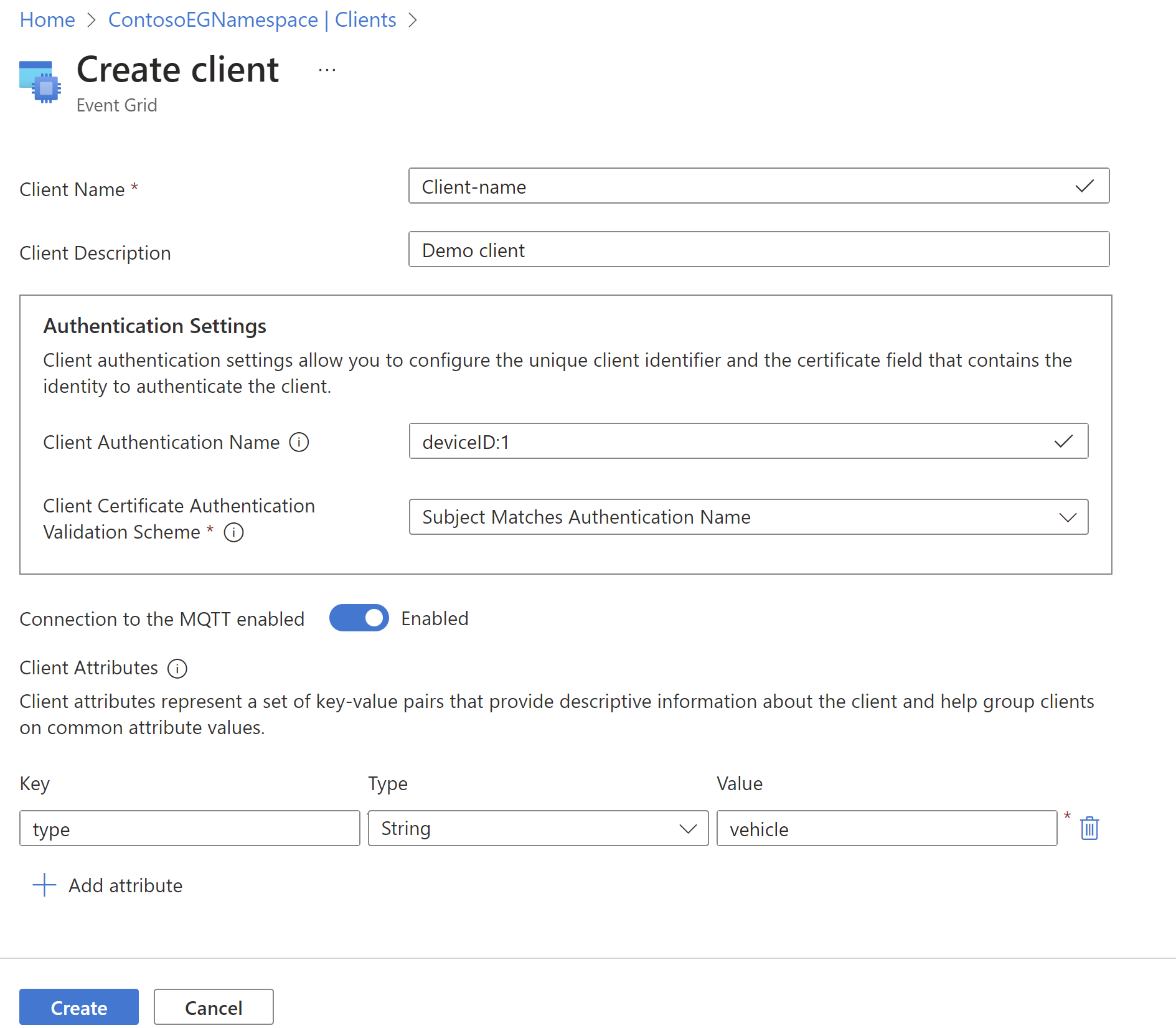Click info icon beside Validation Scheme label
The height and width of the screenshot is (1028, 1176).
pyautogui.click(x=233, y=533)
